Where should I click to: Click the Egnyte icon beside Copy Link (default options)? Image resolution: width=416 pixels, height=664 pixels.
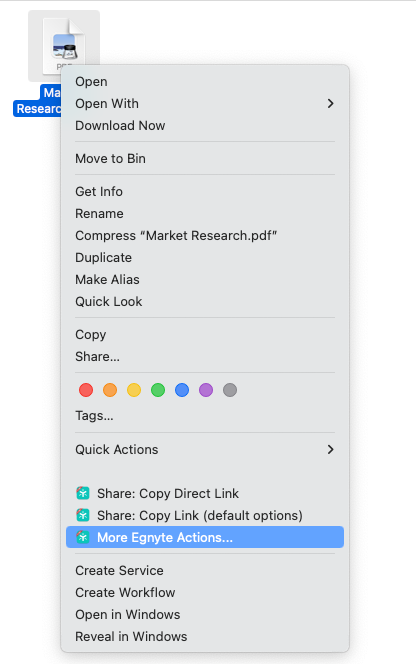[x=83, y=515]
